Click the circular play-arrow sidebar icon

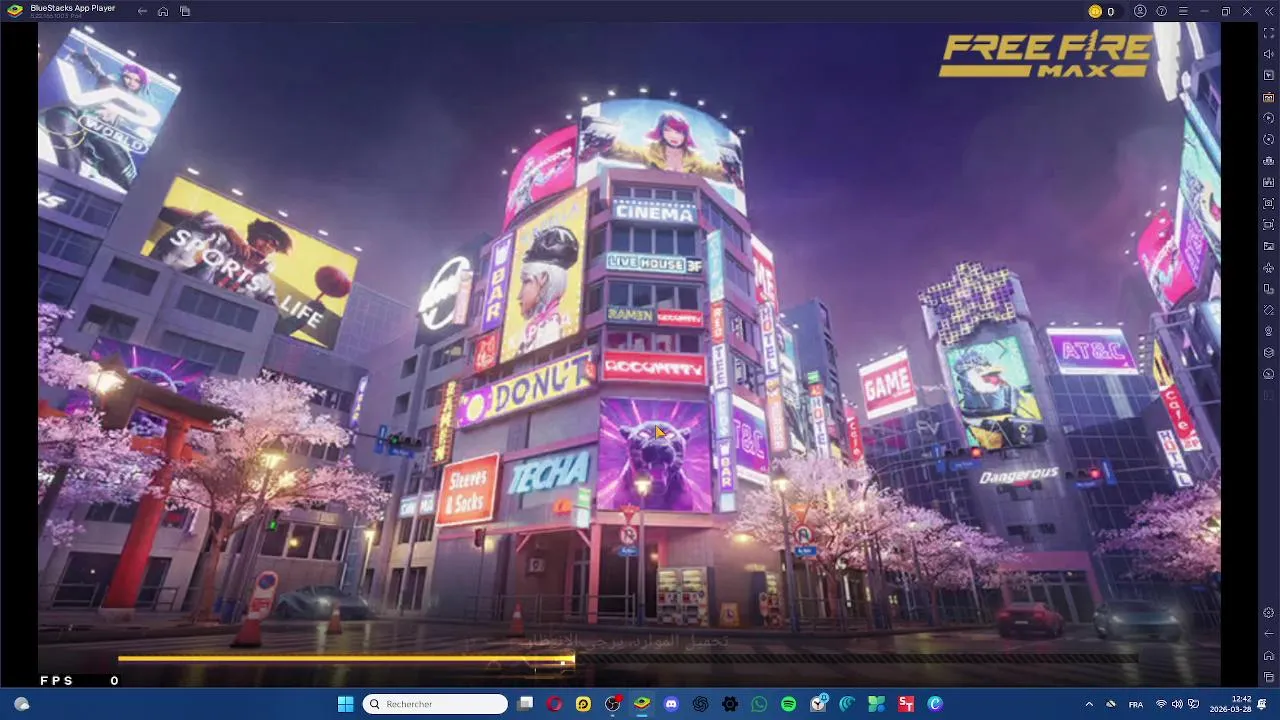pos(1269,118)
